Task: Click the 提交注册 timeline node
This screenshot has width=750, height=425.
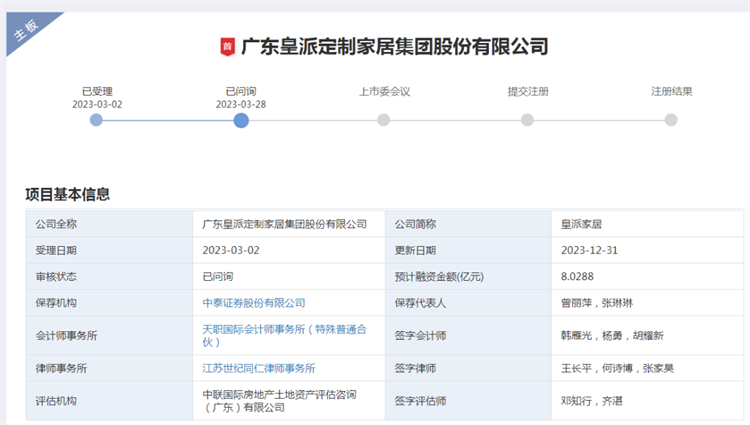Action: pos(527,120)
